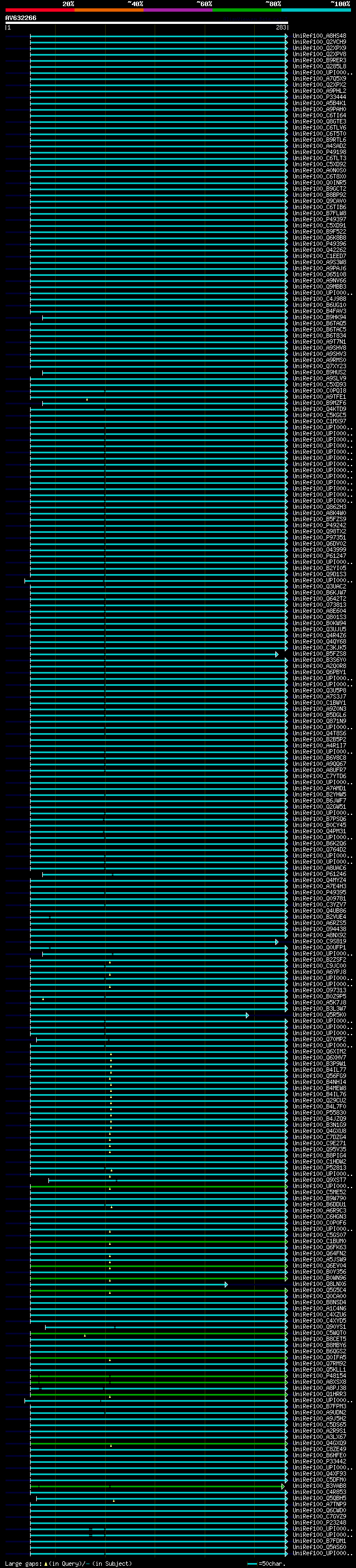Select the AV632266 query label
The image size is (356, 1568).
click(21, 18)
